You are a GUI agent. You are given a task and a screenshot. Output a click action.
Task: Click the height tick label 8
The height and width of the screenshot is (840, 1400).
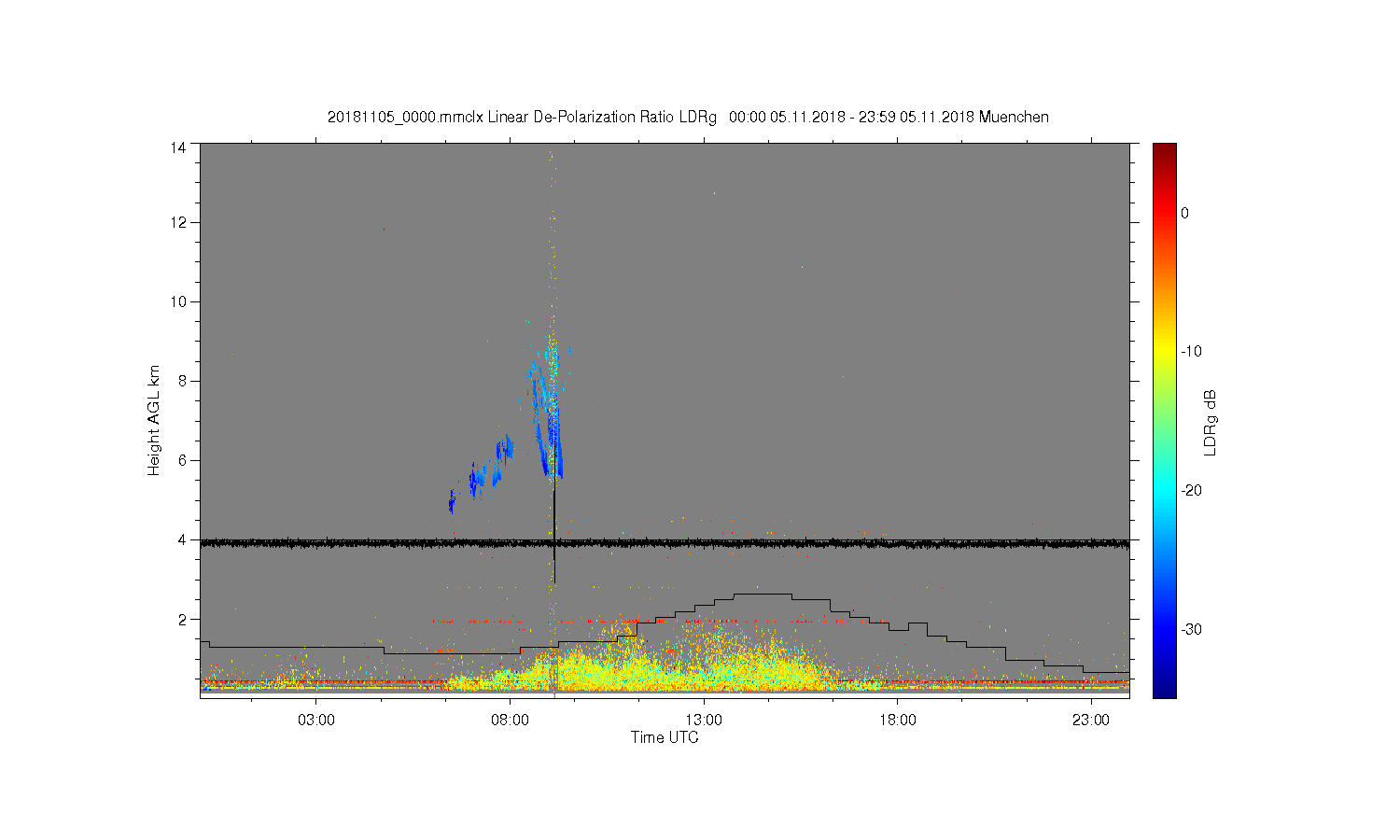182,381
